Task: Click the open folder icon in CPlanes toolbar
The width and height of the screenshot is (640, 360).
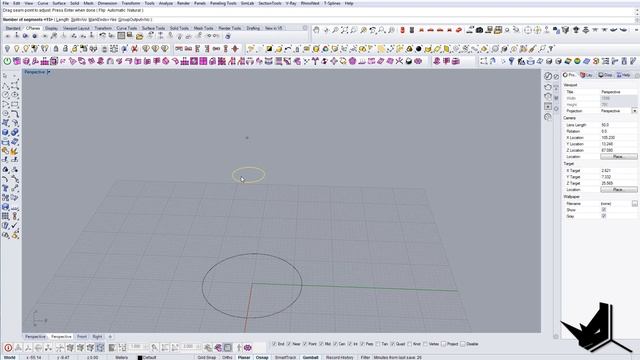Action: pos(140,36)
